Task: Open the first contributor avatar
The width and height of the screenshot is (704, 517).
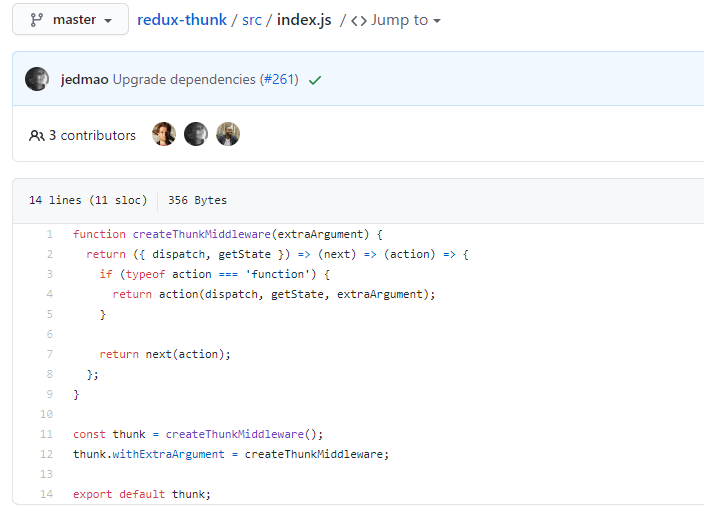Action: click(x=164, y=134)
